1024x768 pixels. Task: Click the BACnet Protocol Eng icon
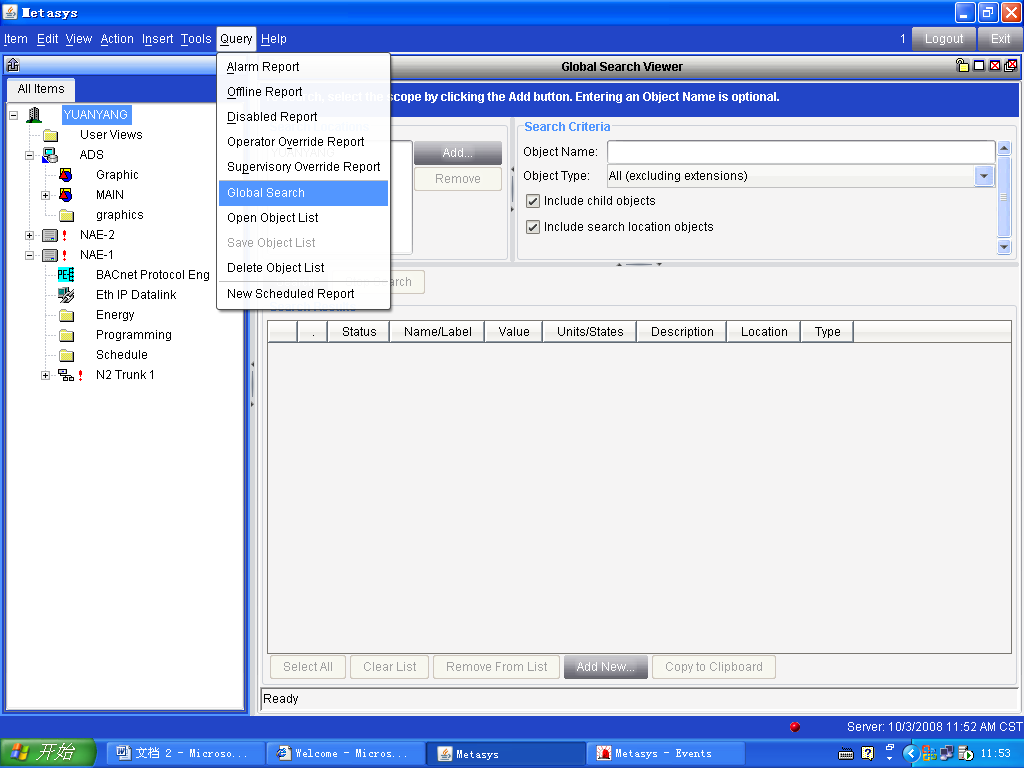pyautogui.click(x=65, y=275)
